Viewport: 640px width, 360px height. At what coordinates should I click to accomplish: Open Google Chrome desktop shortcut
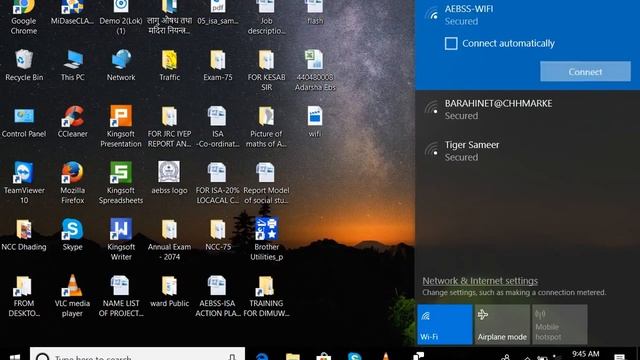coord(24,16)
